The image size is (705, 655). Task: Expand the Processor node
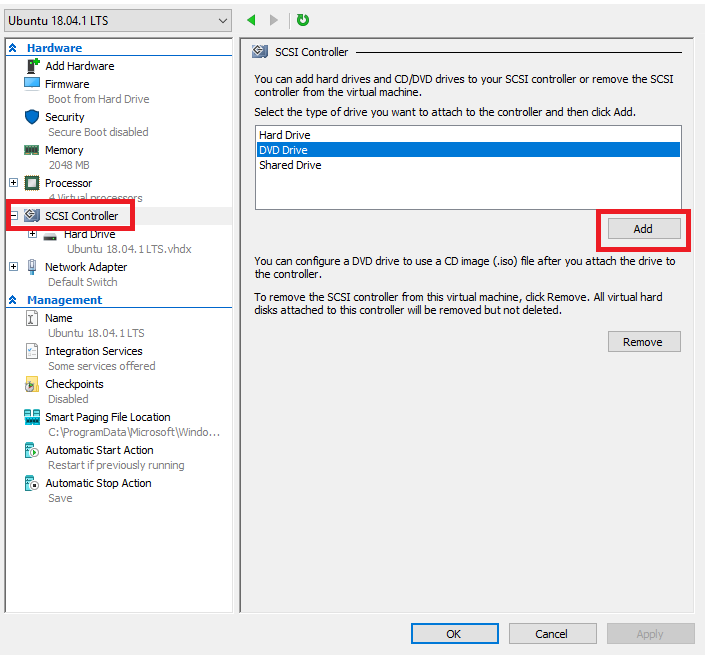coord(13,183)
